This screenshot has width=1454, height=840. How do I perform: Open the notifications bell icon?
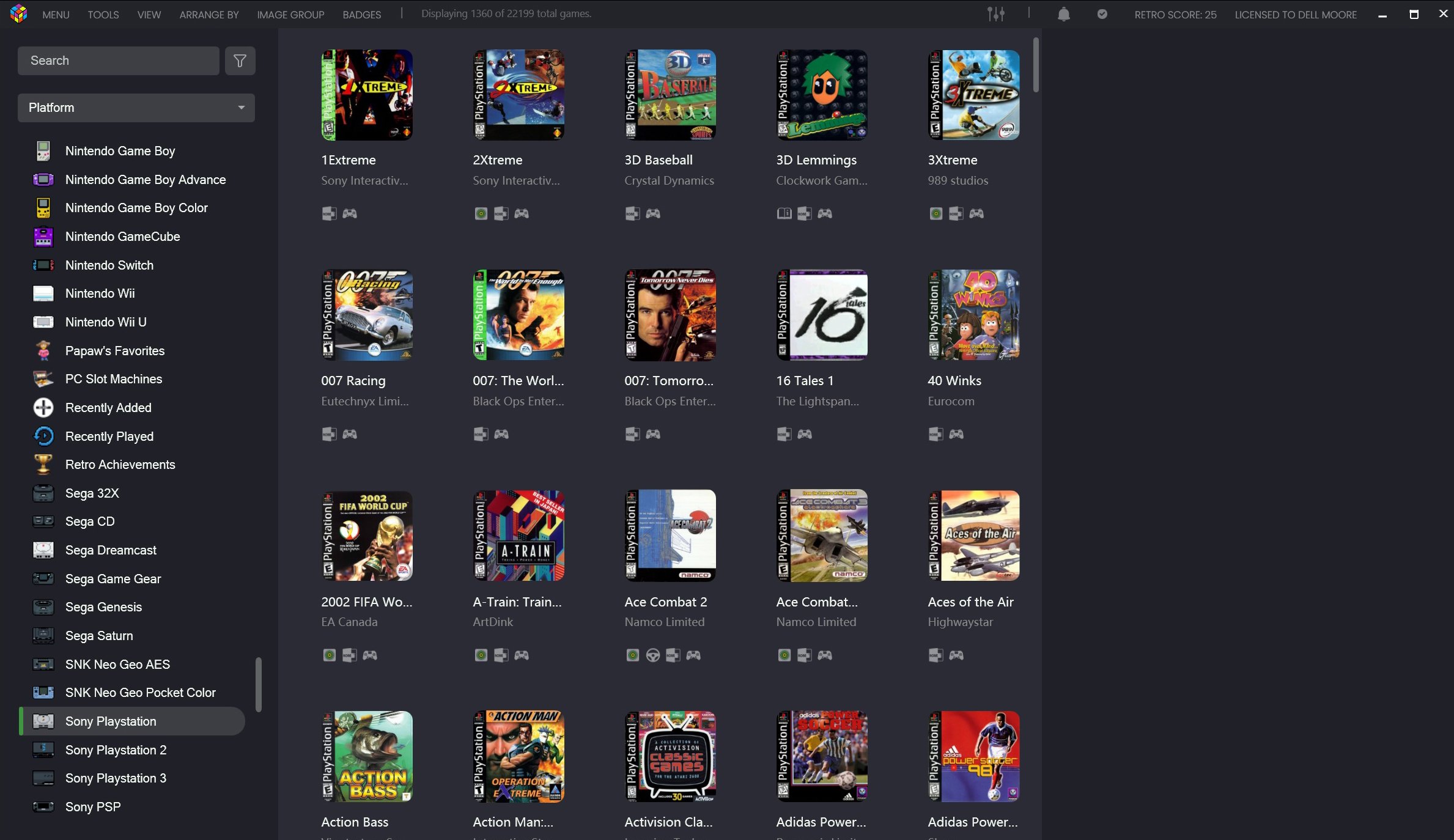(x=1063, y=13)
